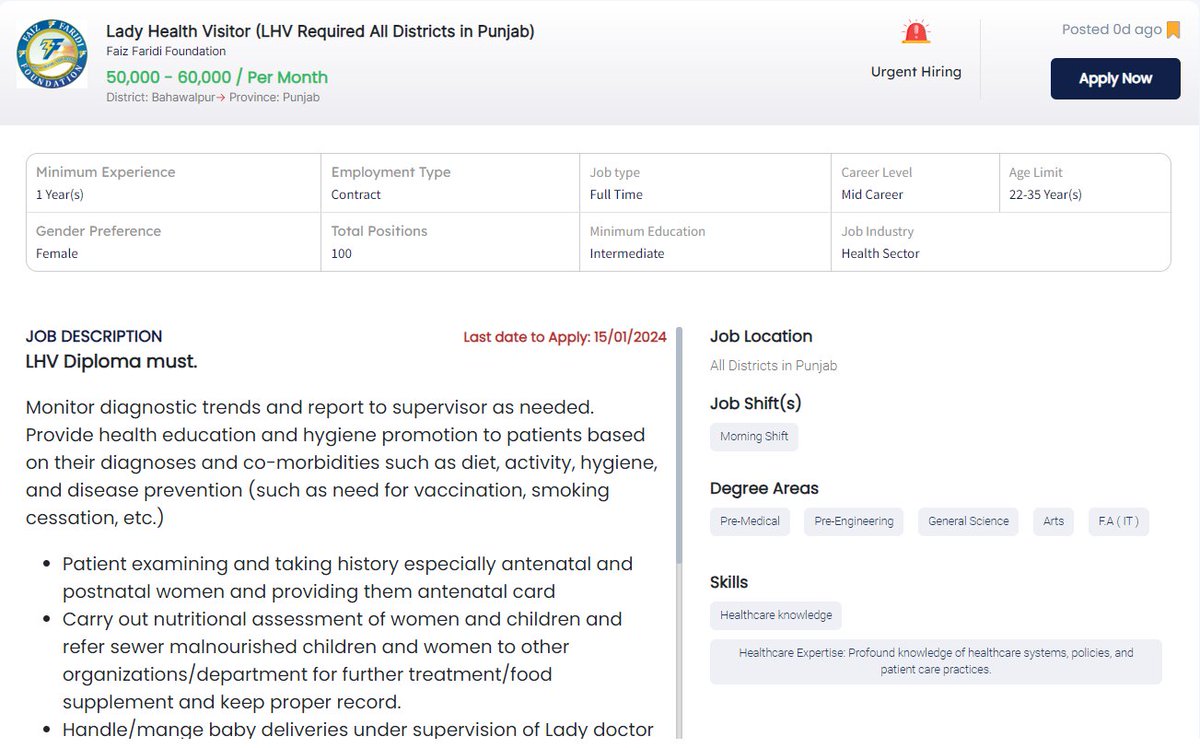The image size is (1200, 748).
Task: Select the Pre-Engineering degree tag
Action: click(854, 521)
